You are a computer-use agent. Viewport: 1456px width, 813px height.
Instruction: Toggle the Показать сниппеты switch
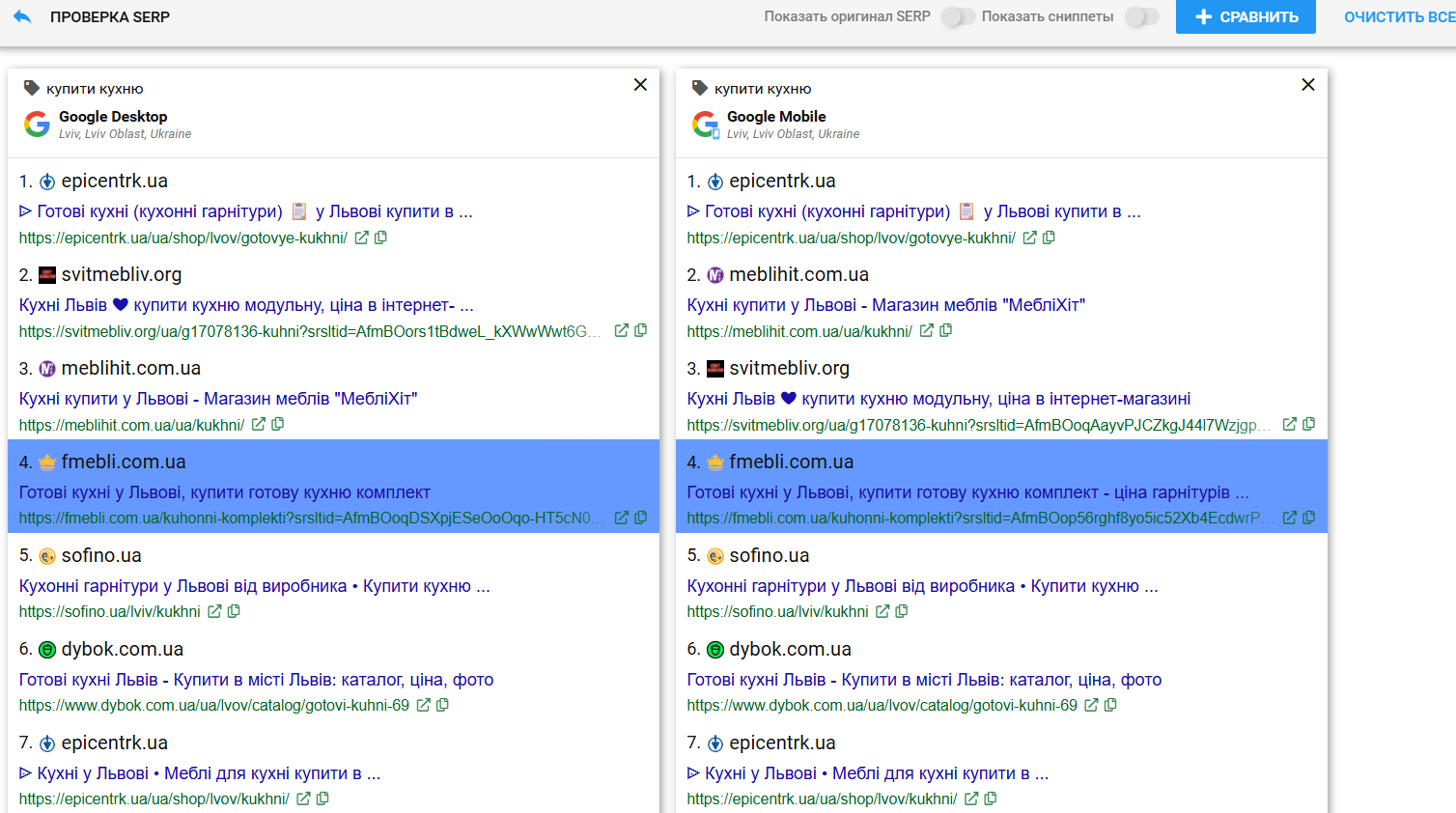click(1141, 16)
